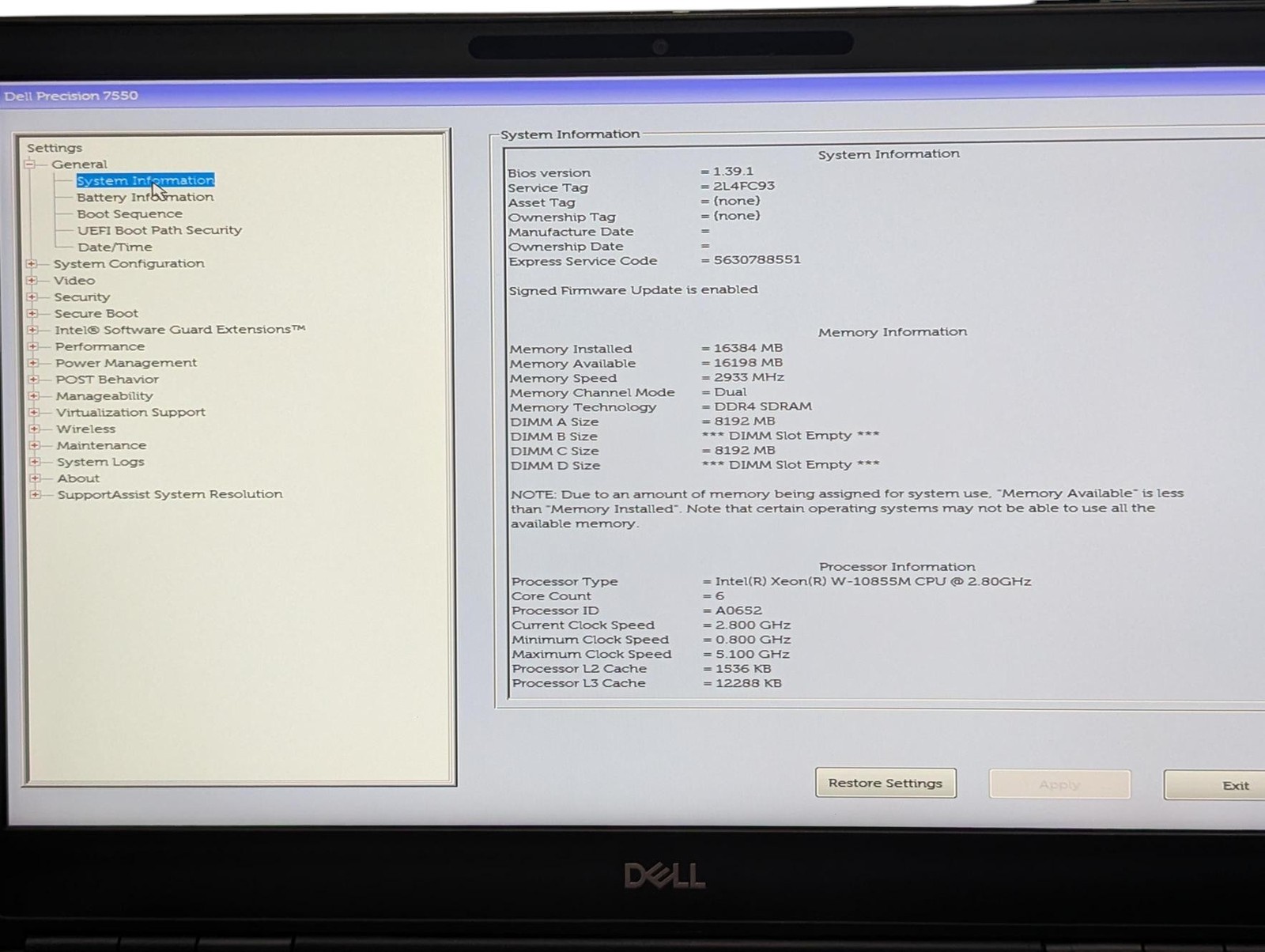
Task: Click the Bios version value 1.39.1
Action: tap(733, 171)
